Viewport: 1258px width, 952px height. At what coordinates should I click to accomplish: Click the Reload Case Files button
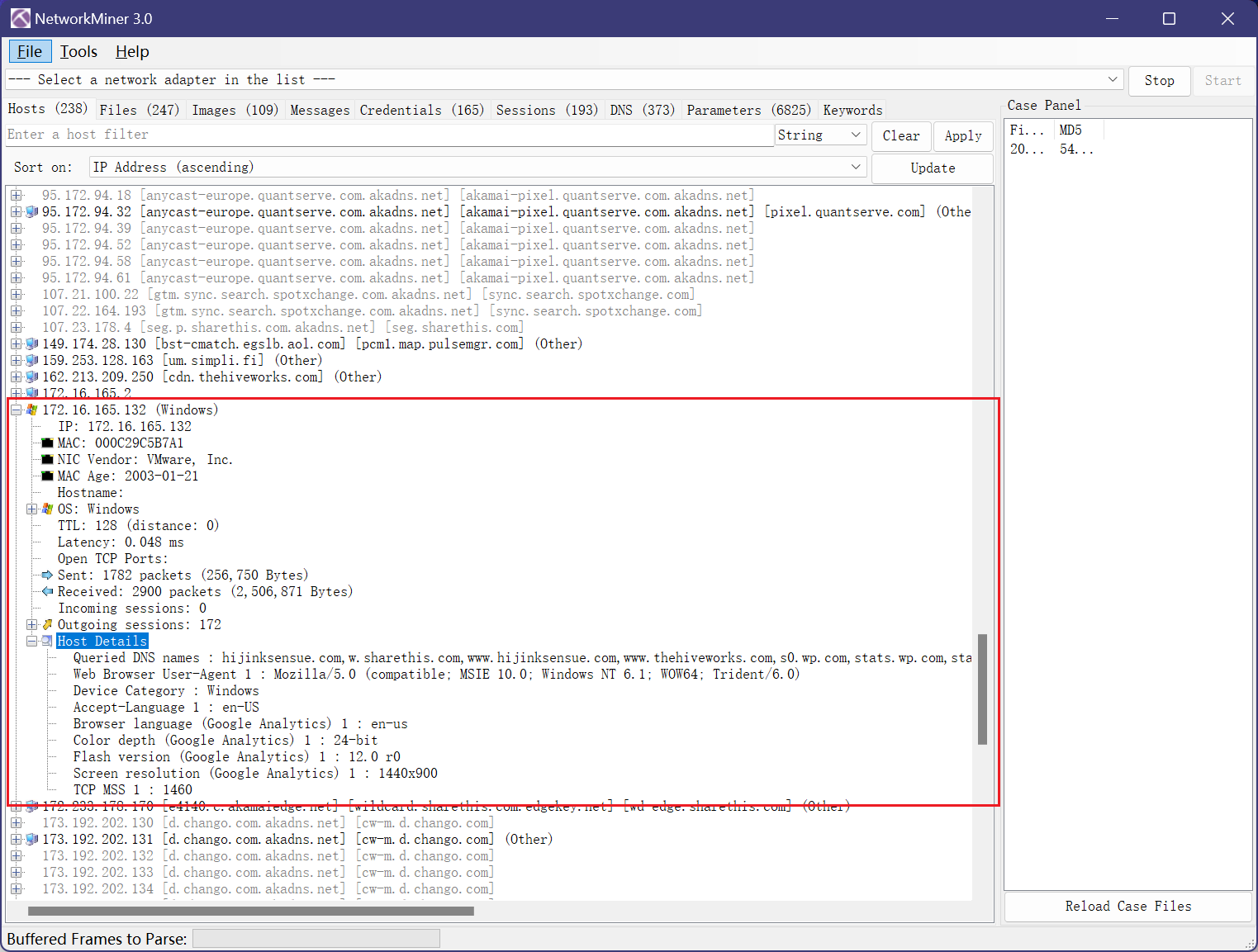pos(1127,906)
